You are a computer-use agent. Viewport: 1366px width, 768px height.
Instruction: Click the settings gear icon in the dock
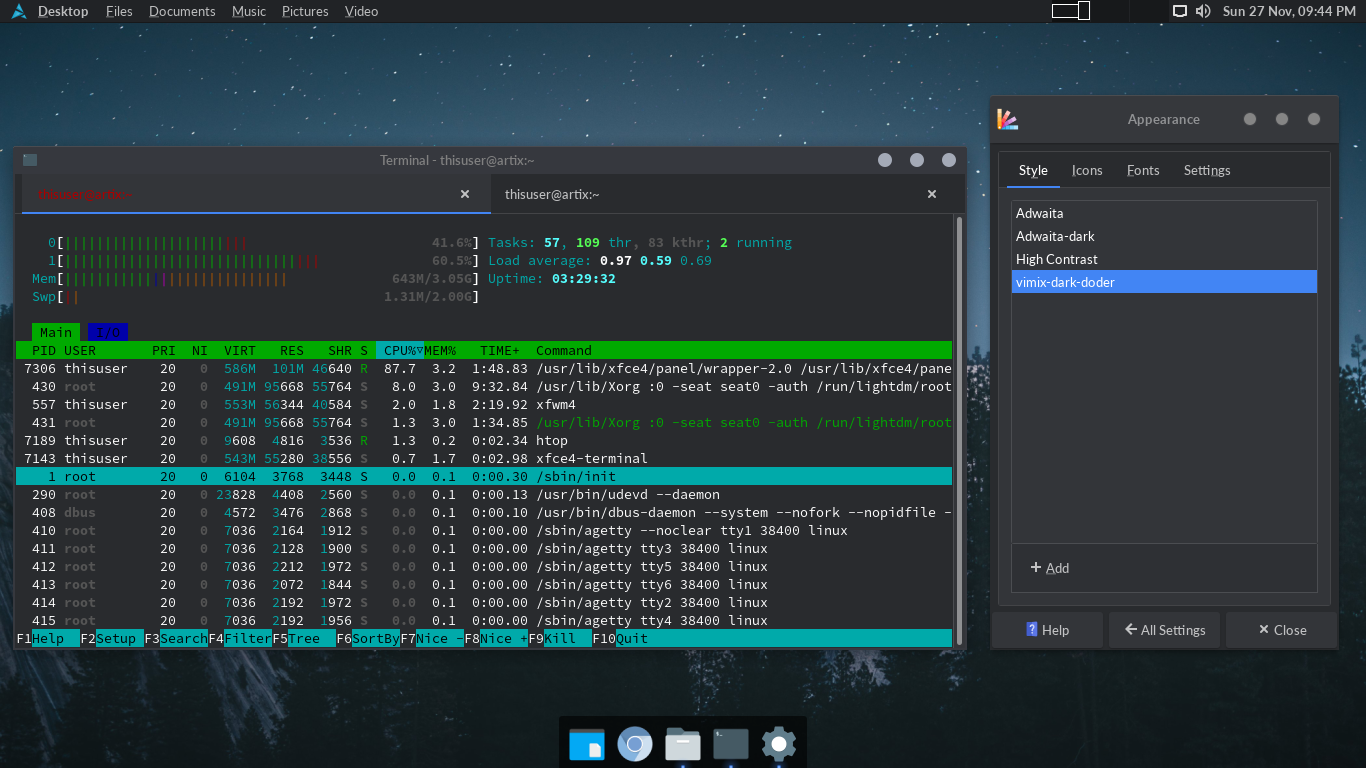[779, 744]
